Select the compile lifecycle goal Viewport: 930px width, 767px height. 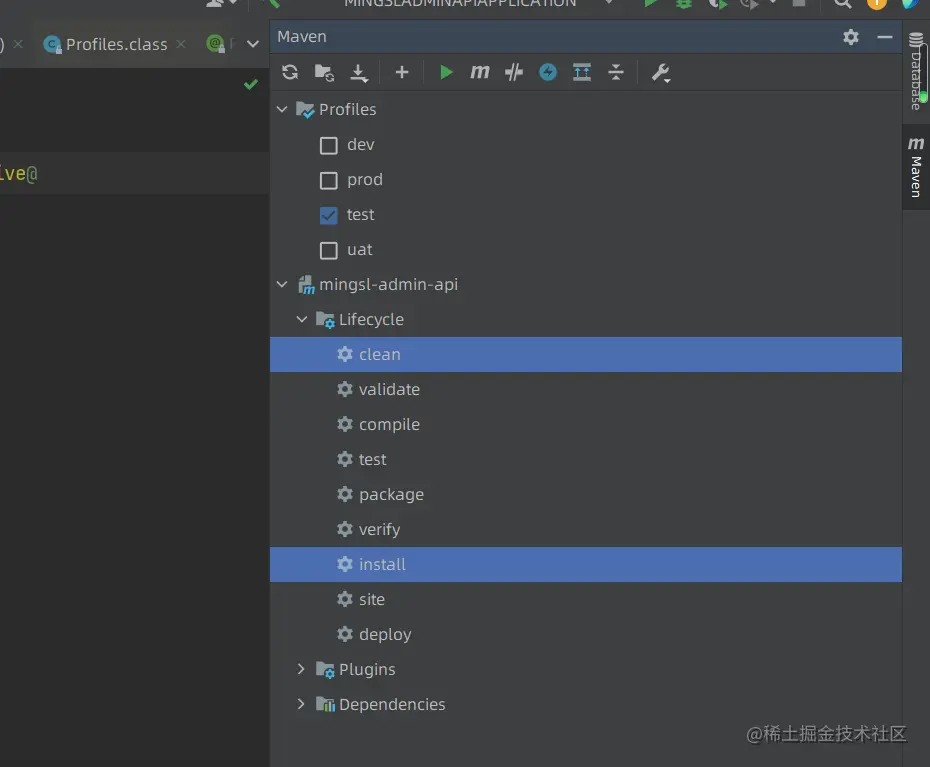coord(585,425)
